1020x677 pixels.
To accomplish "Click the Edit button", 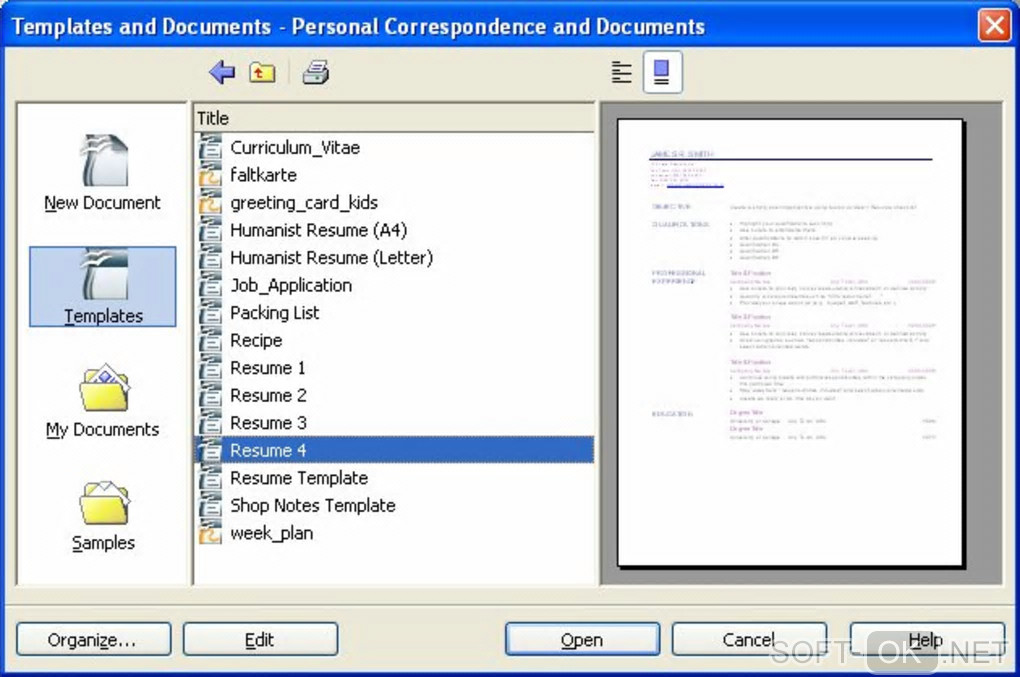I will pyautogui.click(x=260, y=640).
